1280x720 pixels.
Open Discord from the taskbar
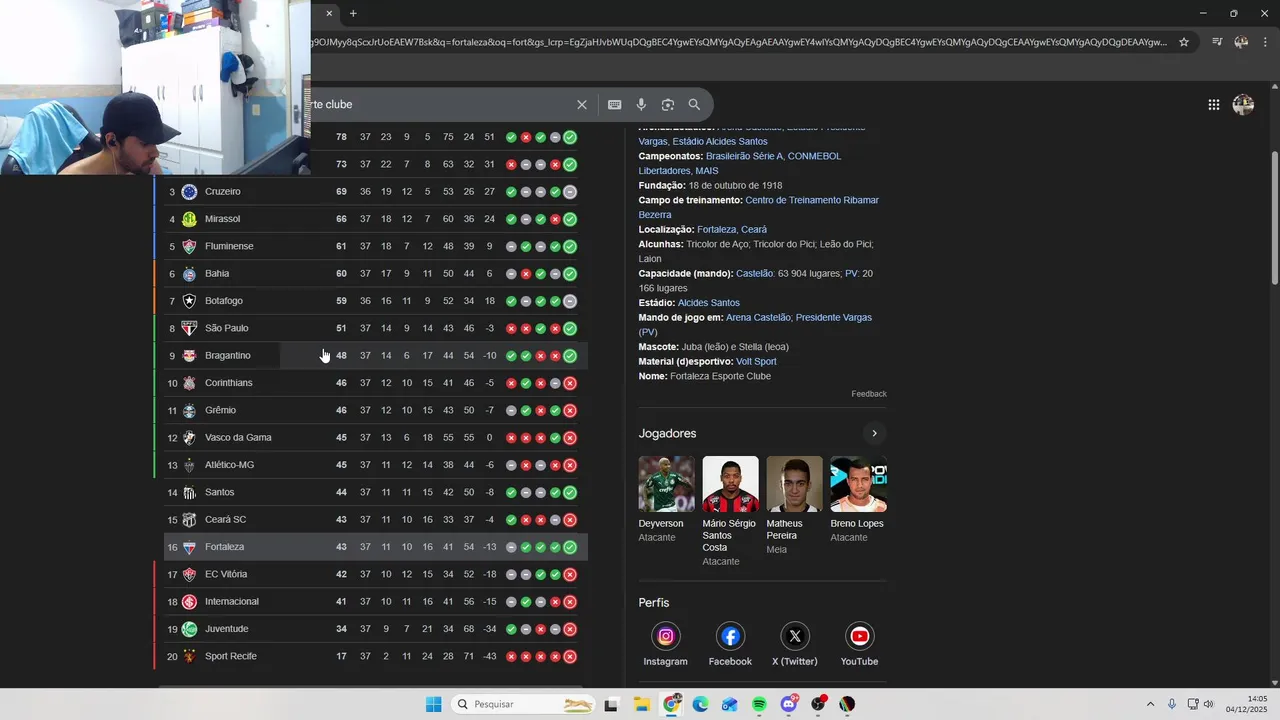789,704
